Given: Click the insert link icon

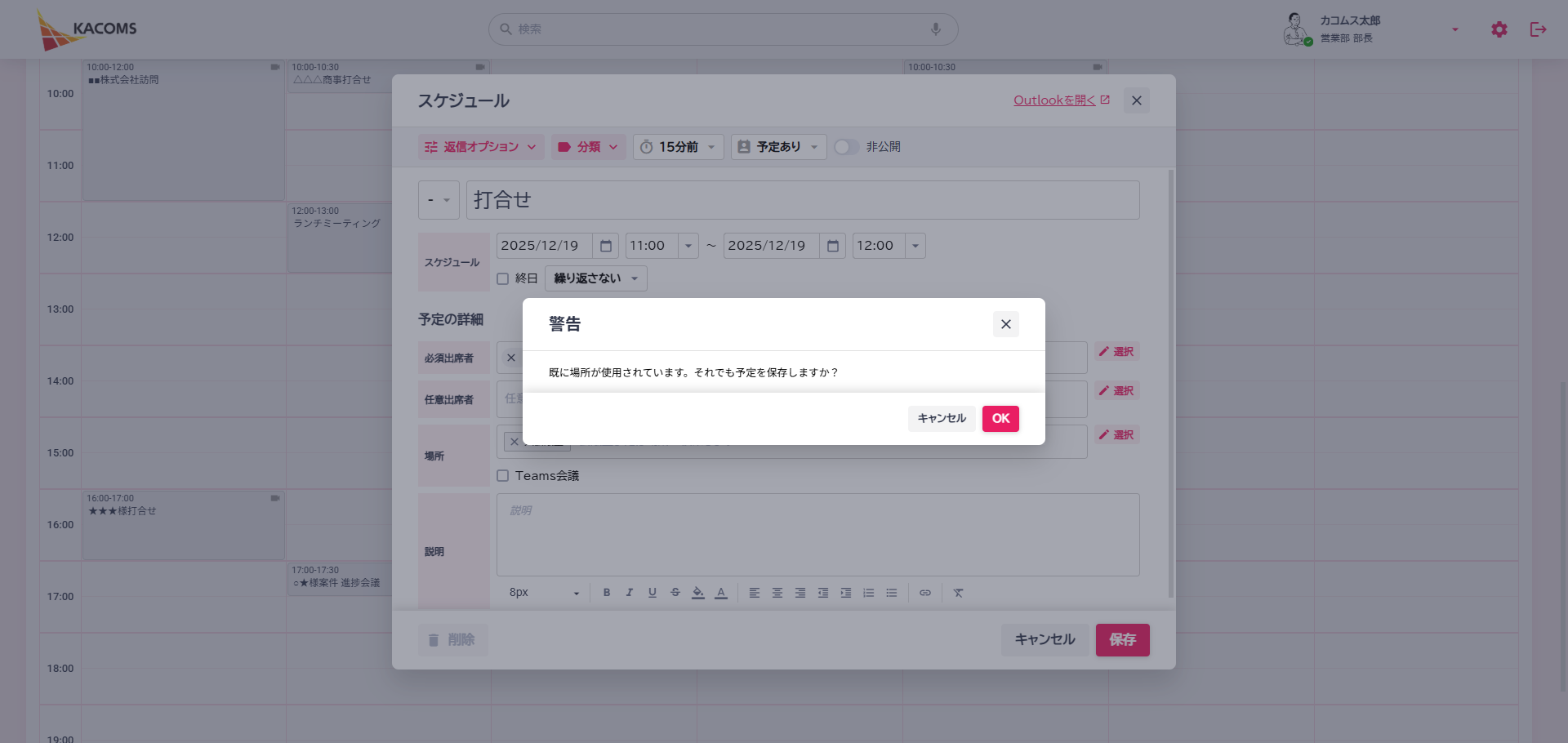Looking at the screenshot, I should click(x=924, y=593).
